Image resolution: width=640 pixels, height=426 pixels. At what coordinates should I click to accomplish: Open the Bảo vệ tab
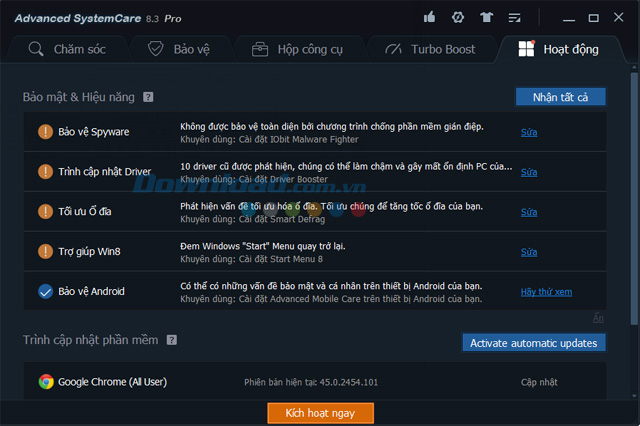(179, 49)
